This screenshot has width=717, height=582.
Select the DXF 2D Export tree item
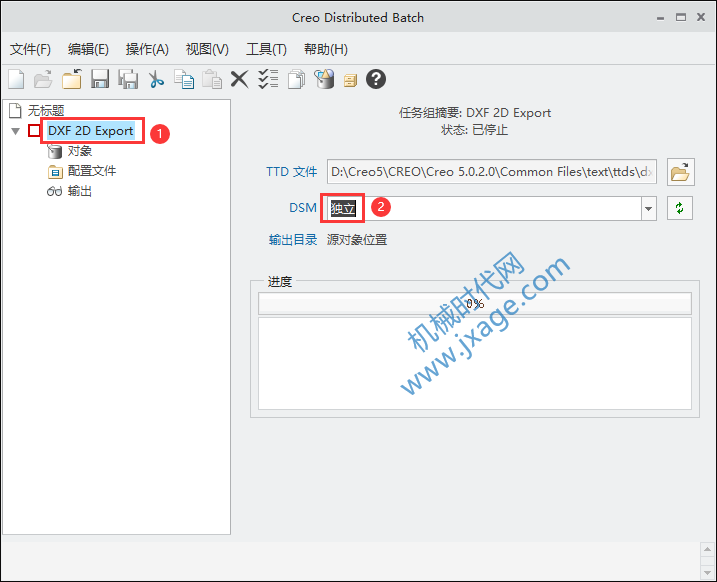tap(91, 131)
